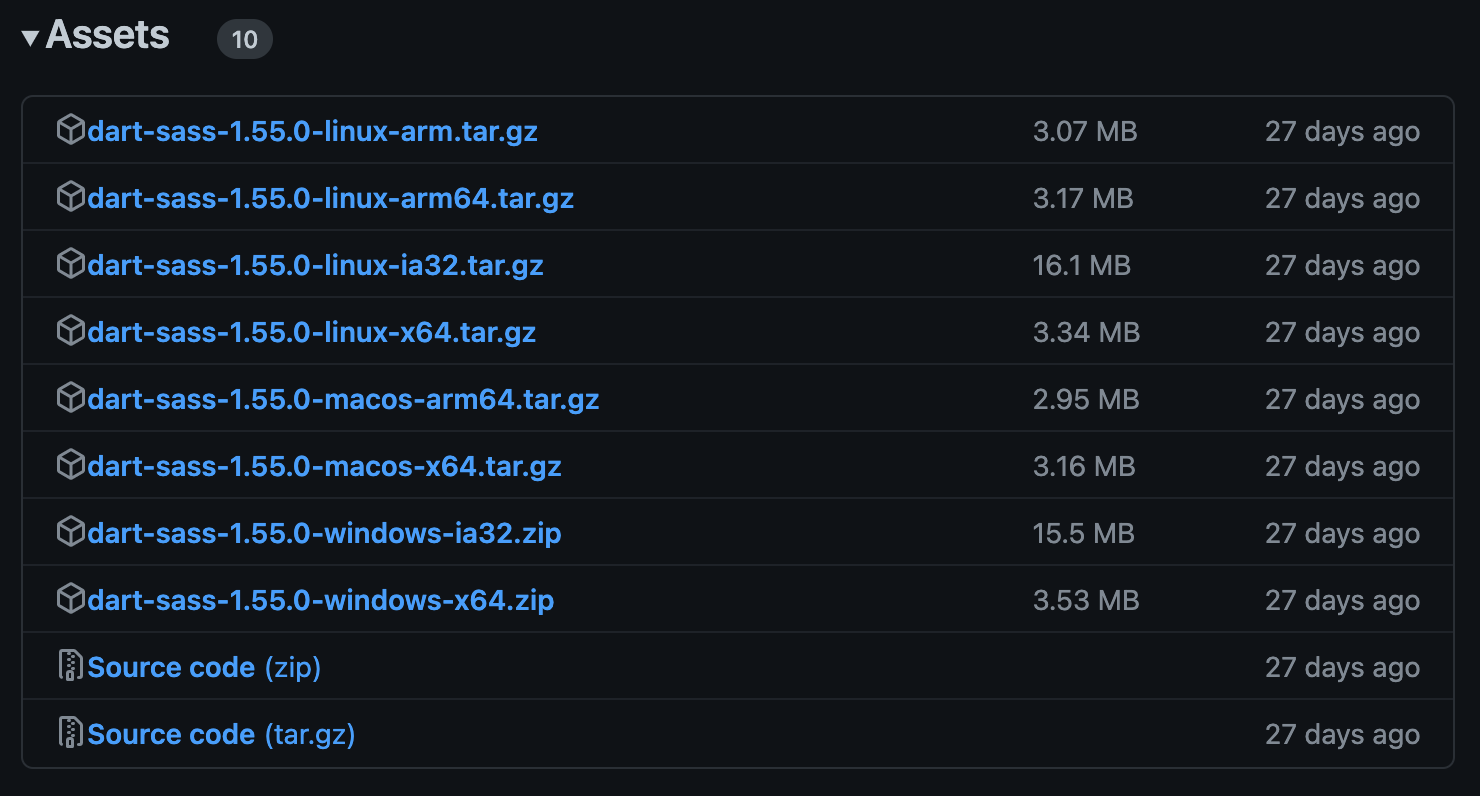
Task: Open the Source code (zip) link
Action: (x=172, y=666)
